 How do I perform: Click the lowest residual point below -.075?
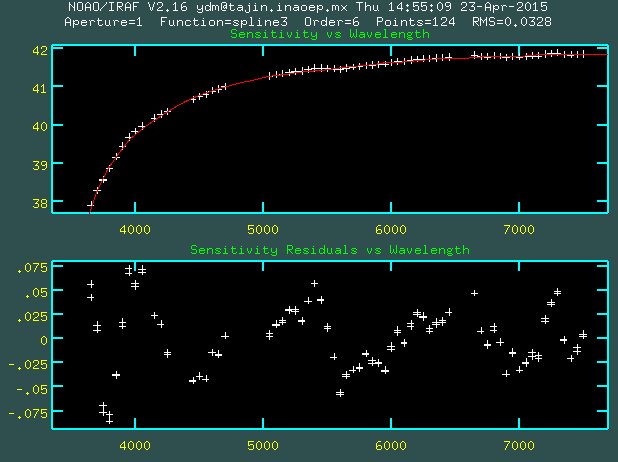coord(110,421)
